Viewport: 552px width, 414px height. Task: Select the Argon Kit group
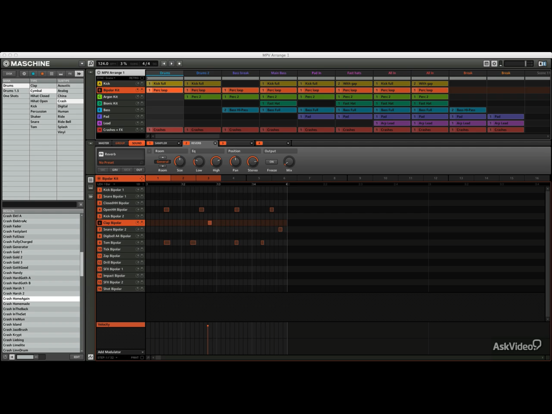click(120, 97)
